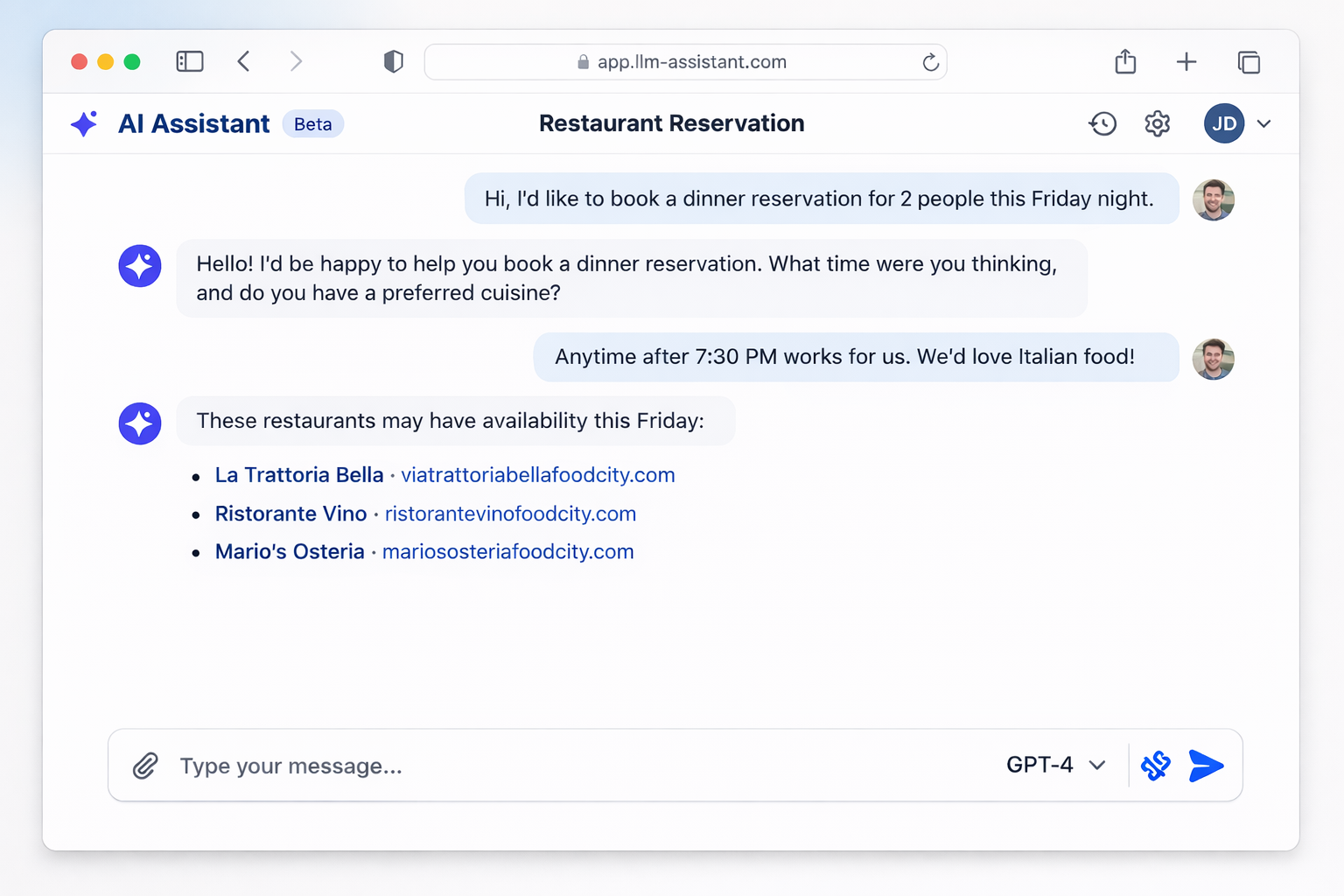Go back to previous page
This screenshot has height=896, width=1344.
244,62
